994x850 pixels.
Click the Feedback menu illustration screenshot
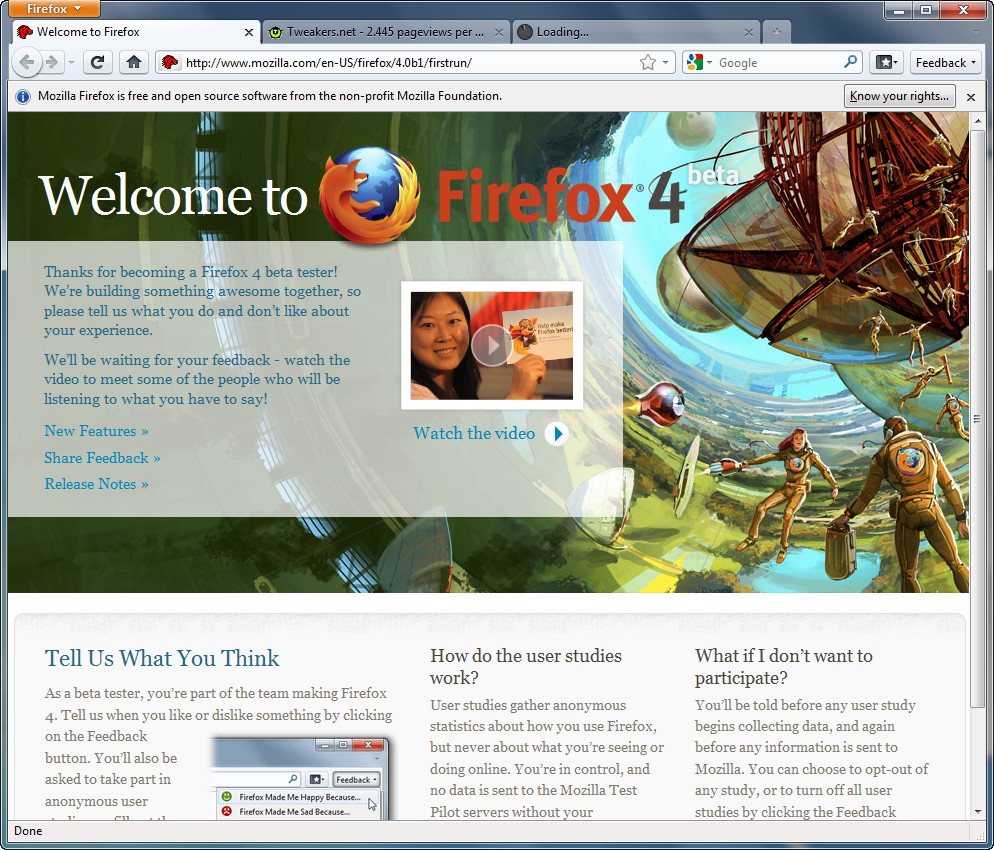point(300,778)
